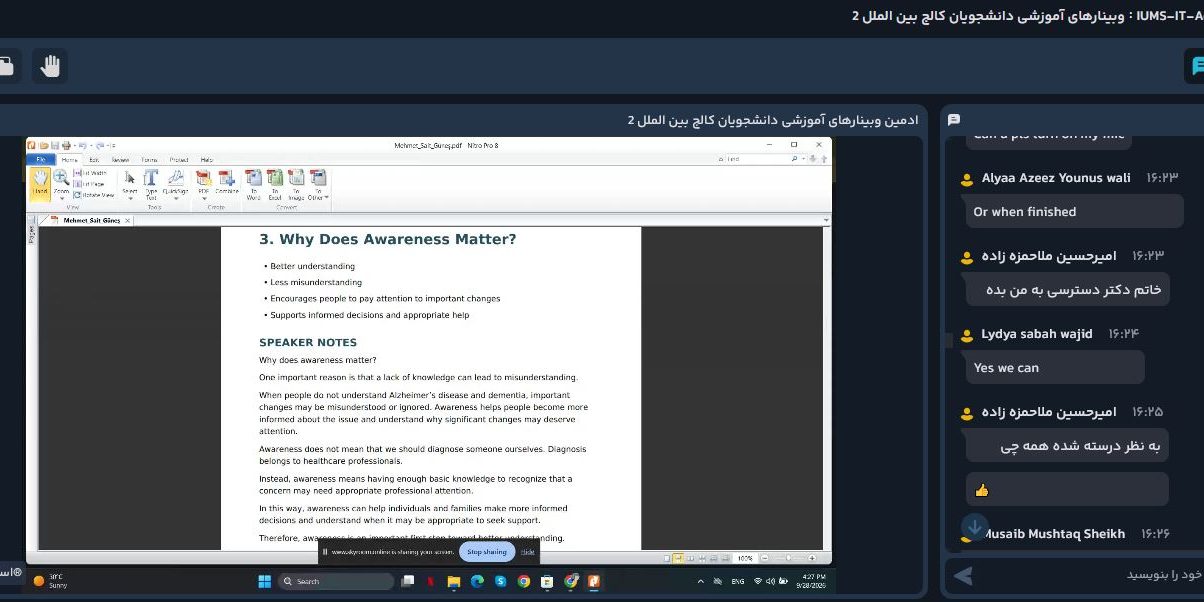This screenshot has height=602, width=1204.
Task: Close the Mehmet Sait Güneş document tab
Action: coord(128,220)
